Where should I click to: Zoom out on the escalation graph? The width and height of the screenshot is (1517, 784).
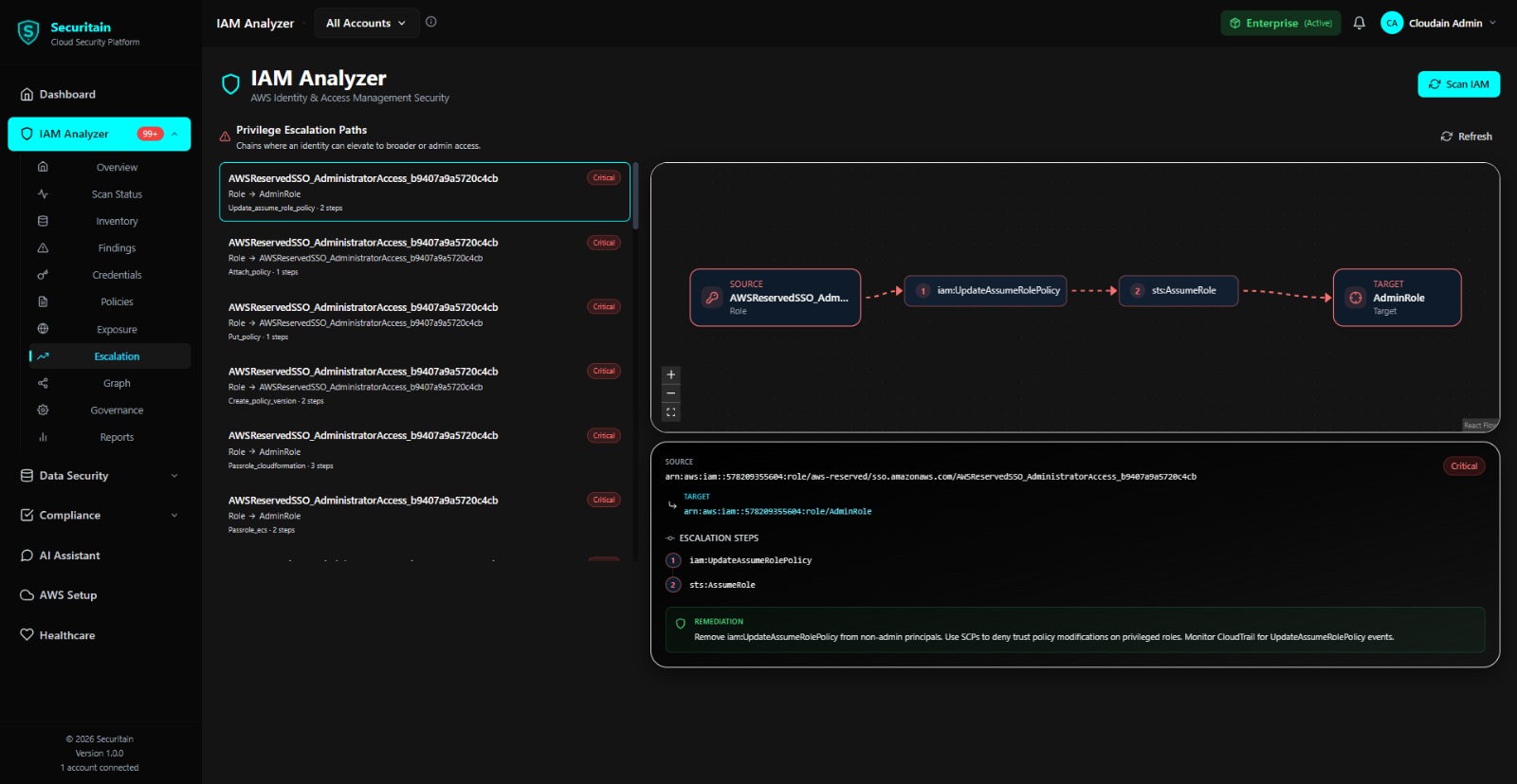coord(671,393)
